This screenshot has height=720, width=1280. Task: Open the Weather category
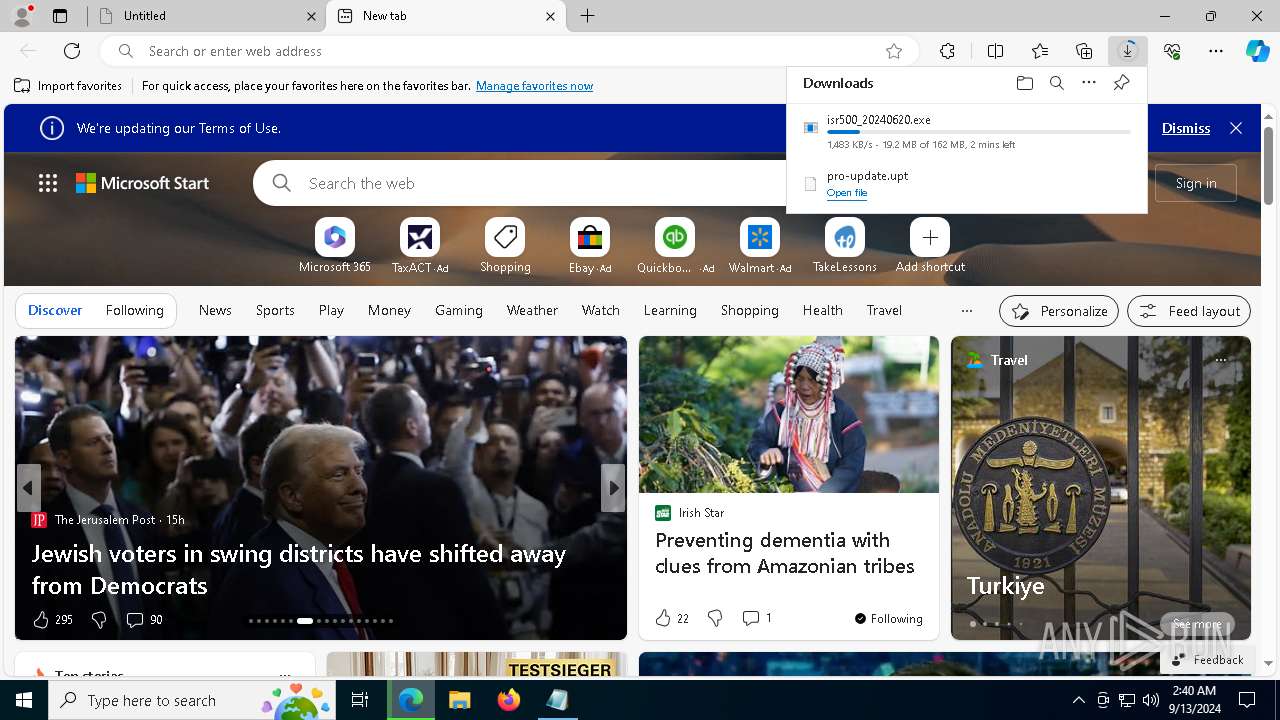tap(532, 311)
